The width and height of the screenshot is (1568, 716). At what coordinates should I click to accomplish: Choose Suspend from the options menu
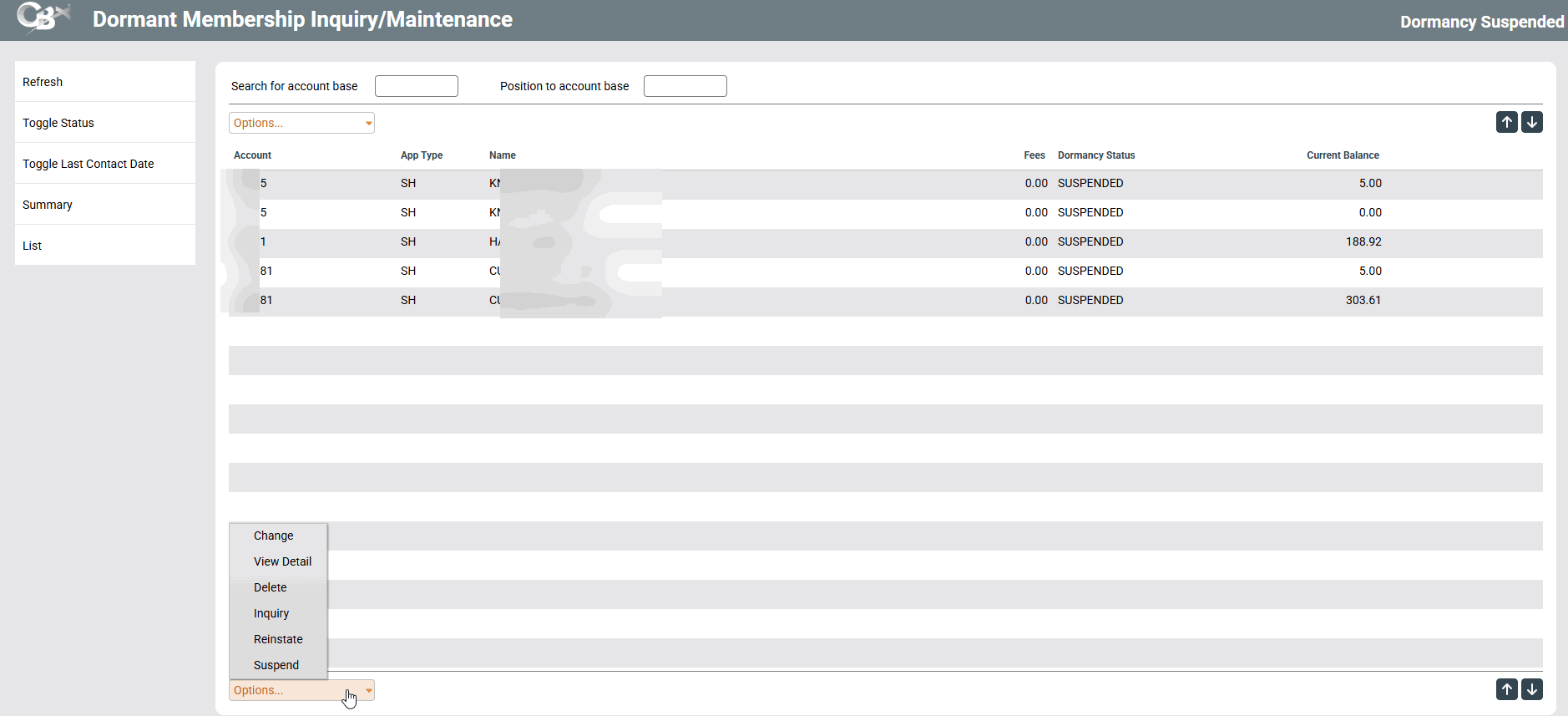click(276, 665)
